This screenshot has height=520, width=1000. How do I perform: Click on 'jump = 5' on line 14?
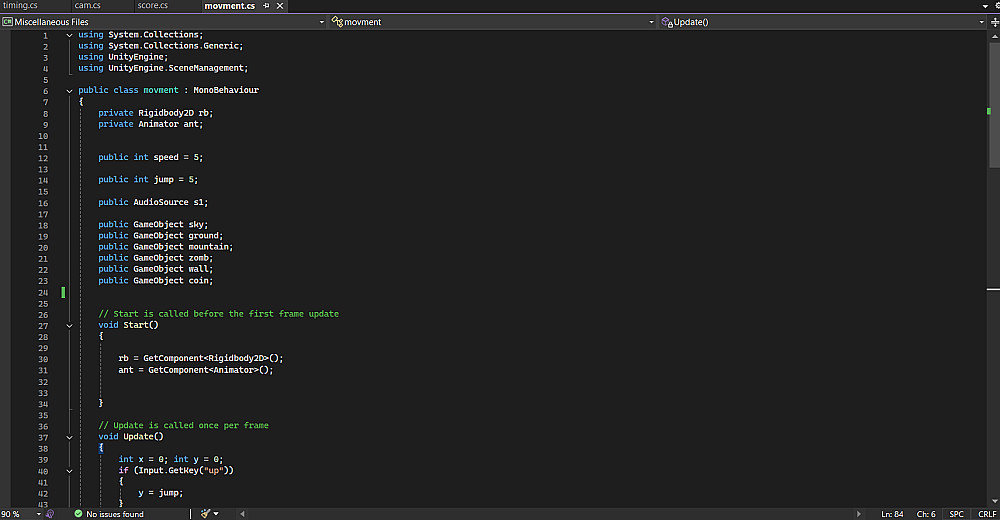pyautogui.click(x=173, y=180)
